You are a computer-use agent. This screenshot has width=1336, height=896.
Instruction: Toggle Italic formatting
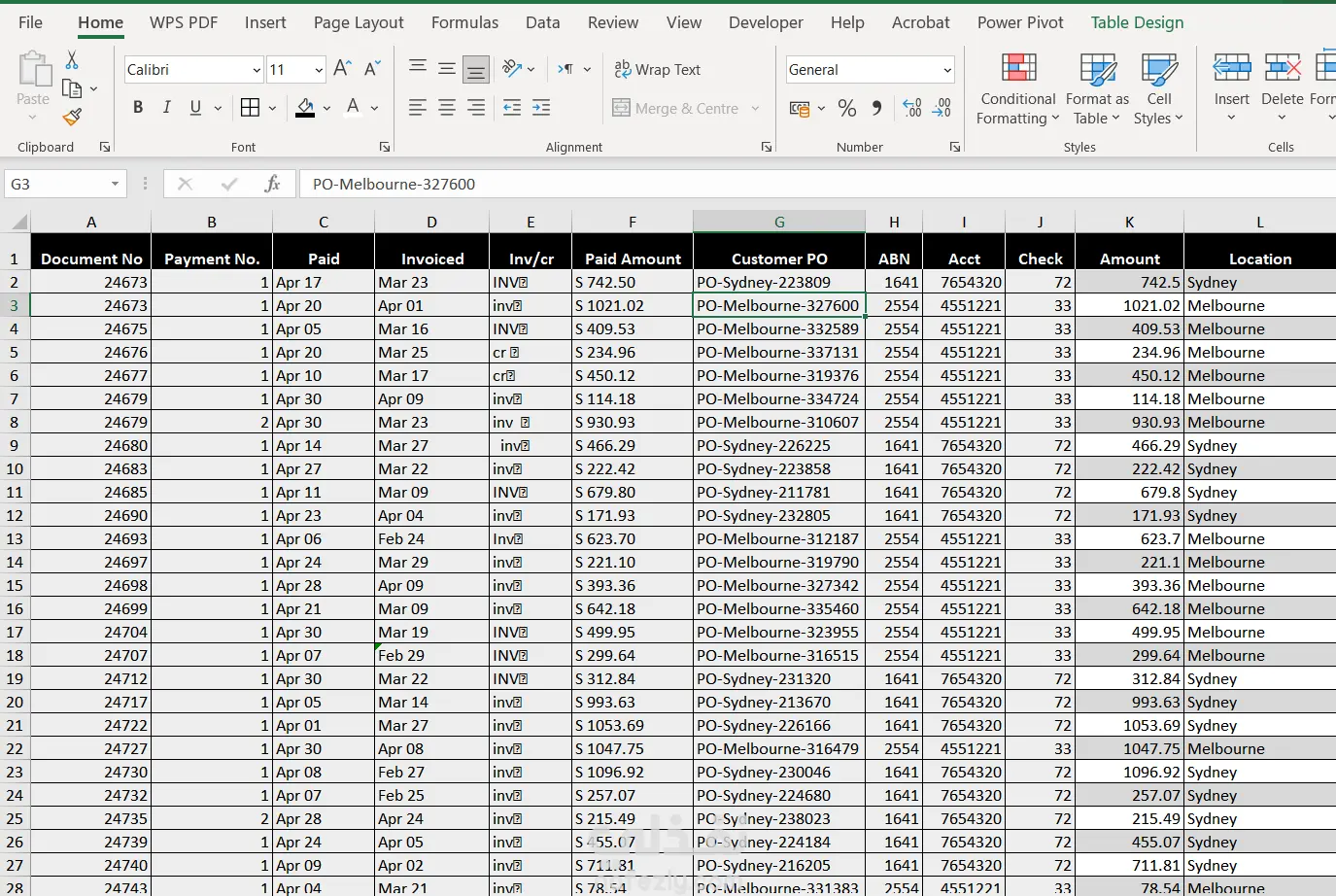point(166,108)
